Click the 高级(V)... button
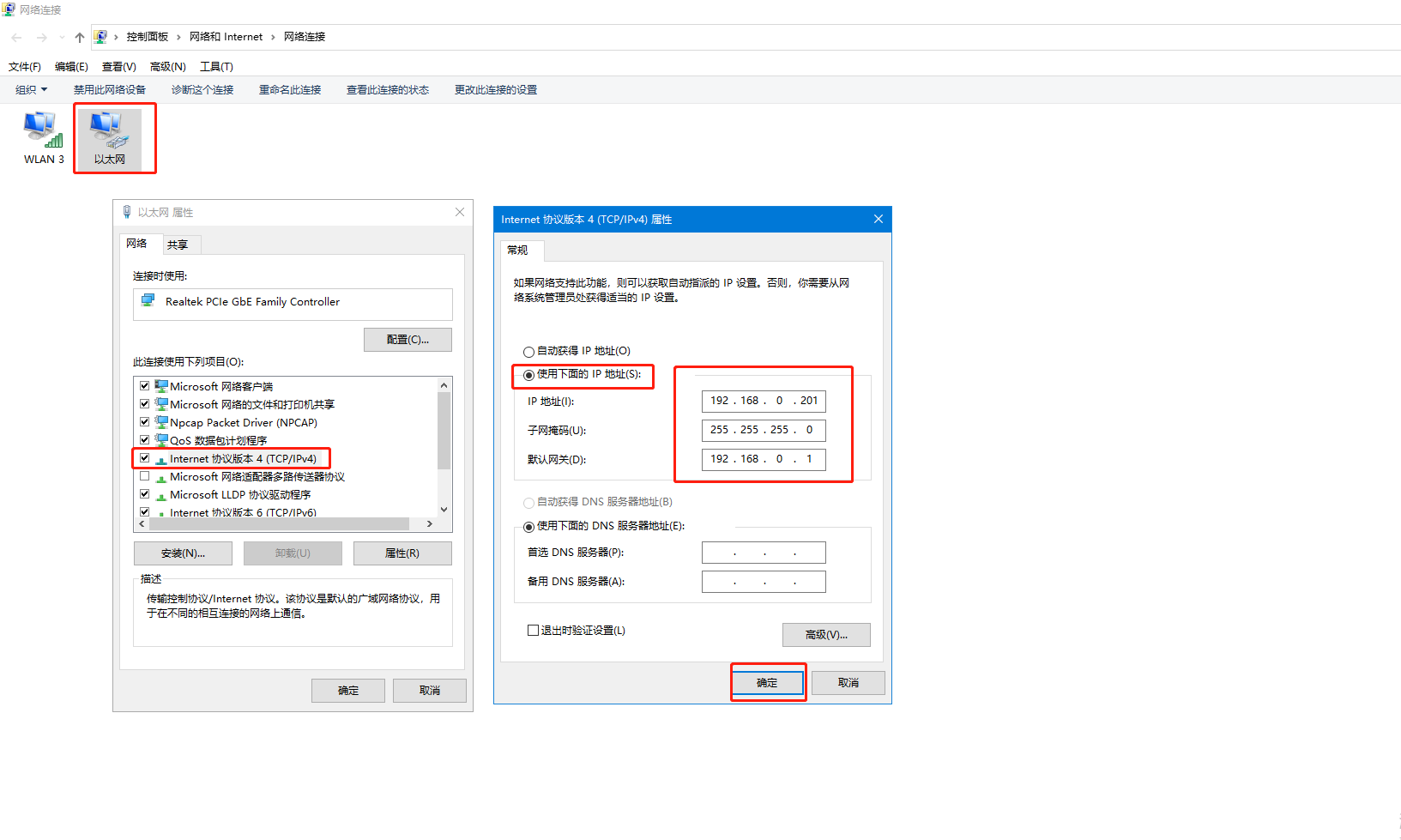The image size is (1401, 840). 825,635
